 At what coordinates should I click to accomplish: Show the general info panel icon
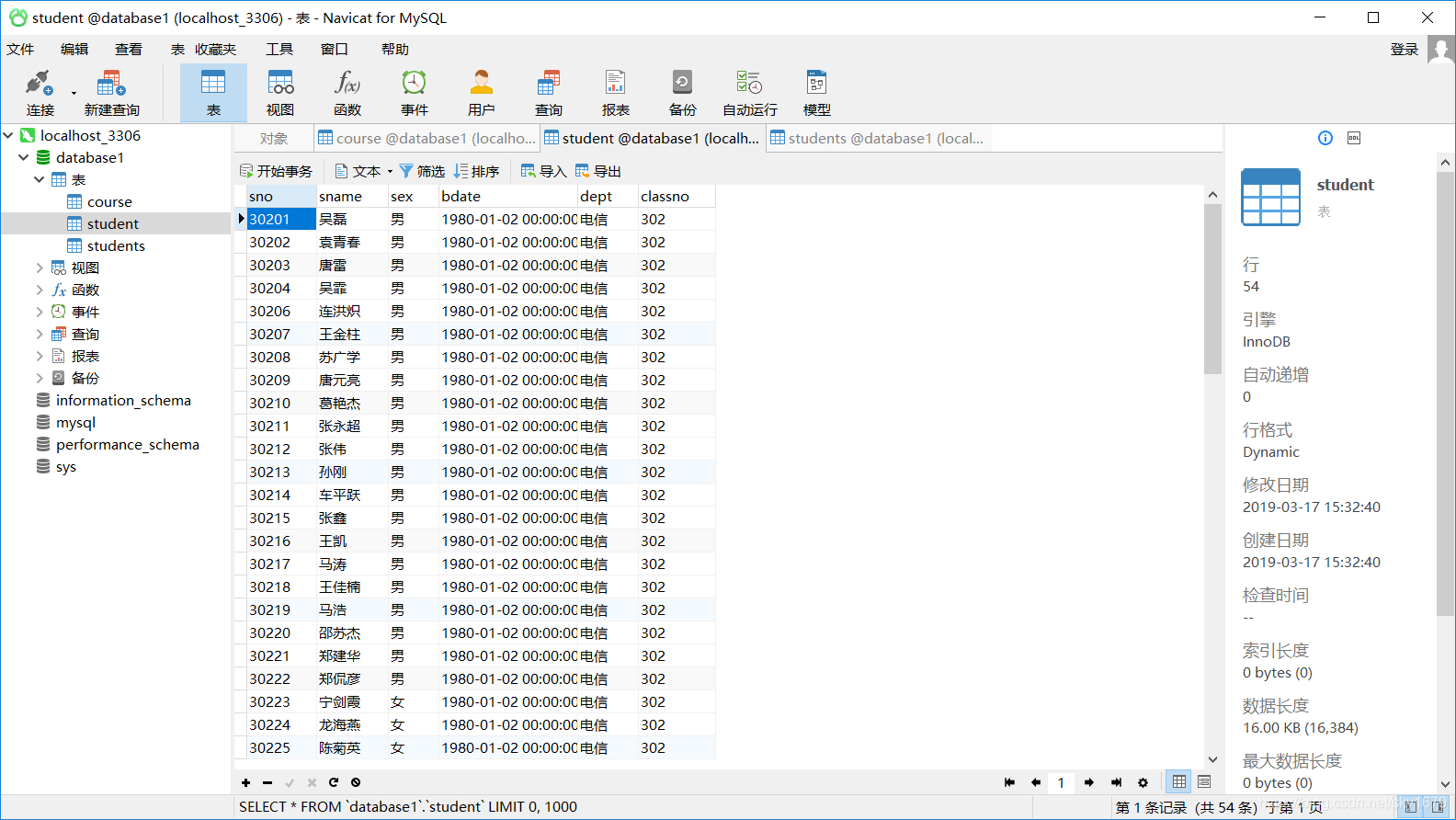pos(1325,138)
